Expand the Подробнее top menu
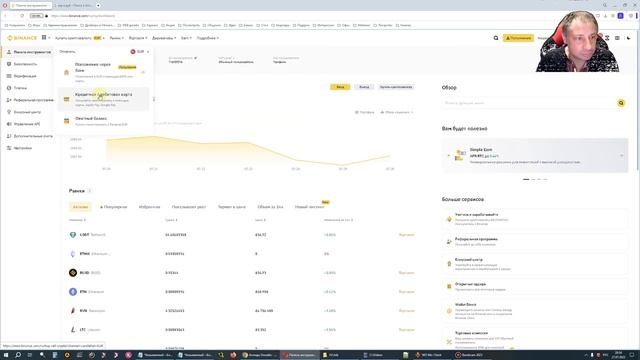 point(208,38)
